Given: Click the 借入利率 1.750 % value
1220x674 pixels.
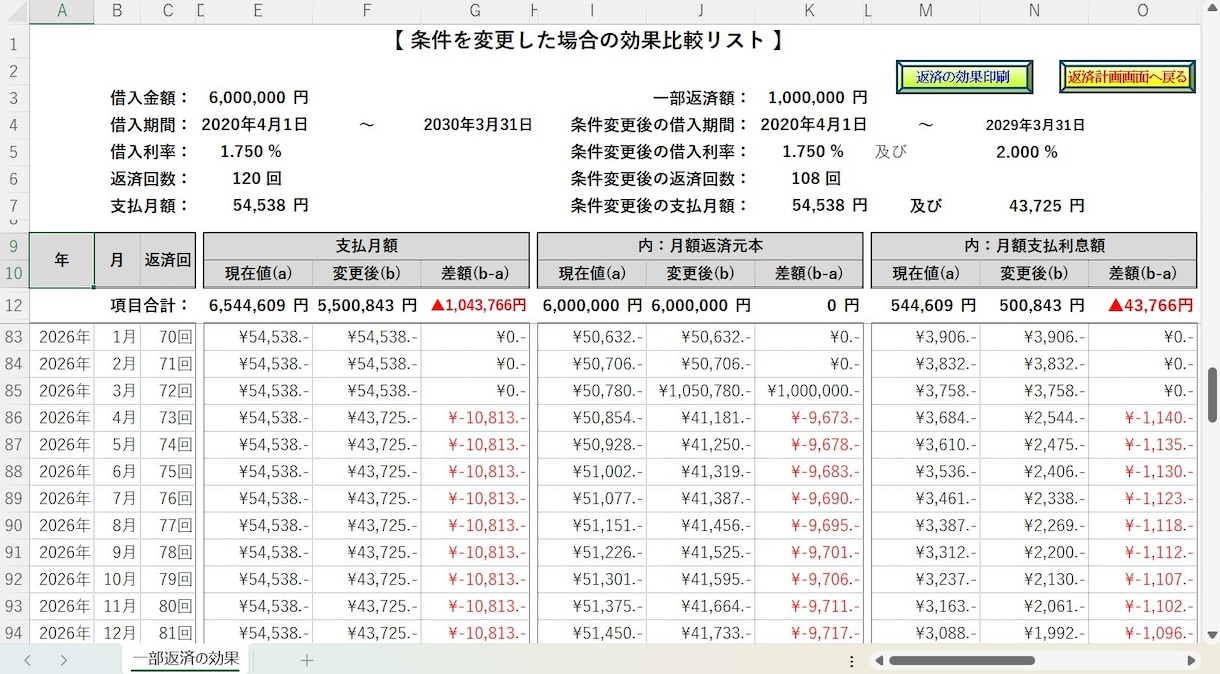Looking at the screenshot, I should 251,152.
